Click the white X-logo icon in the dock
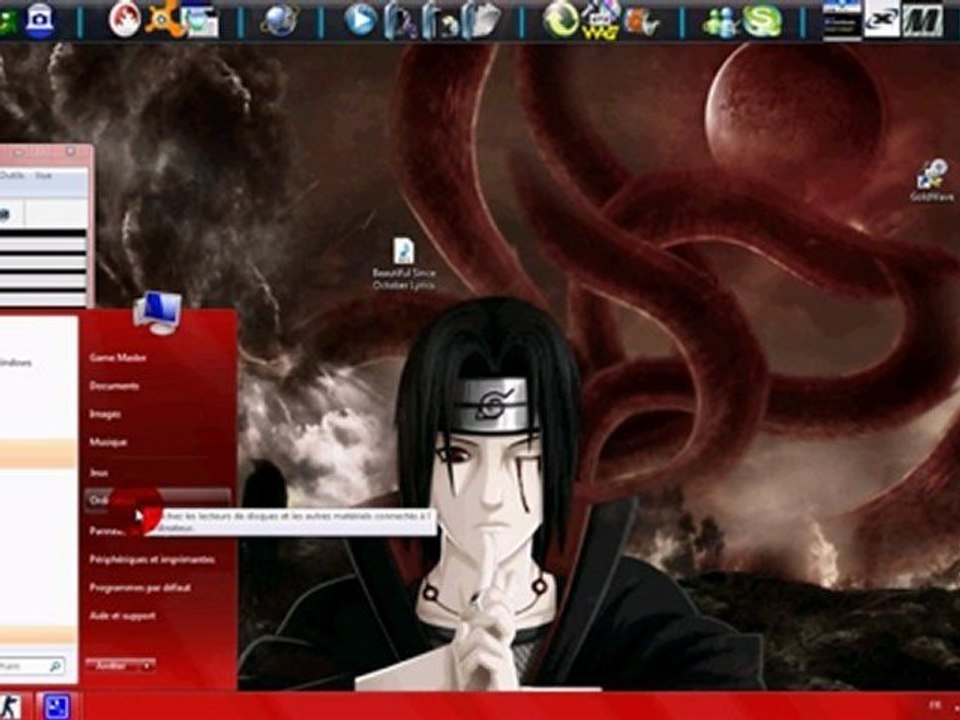 coord(882,20)
